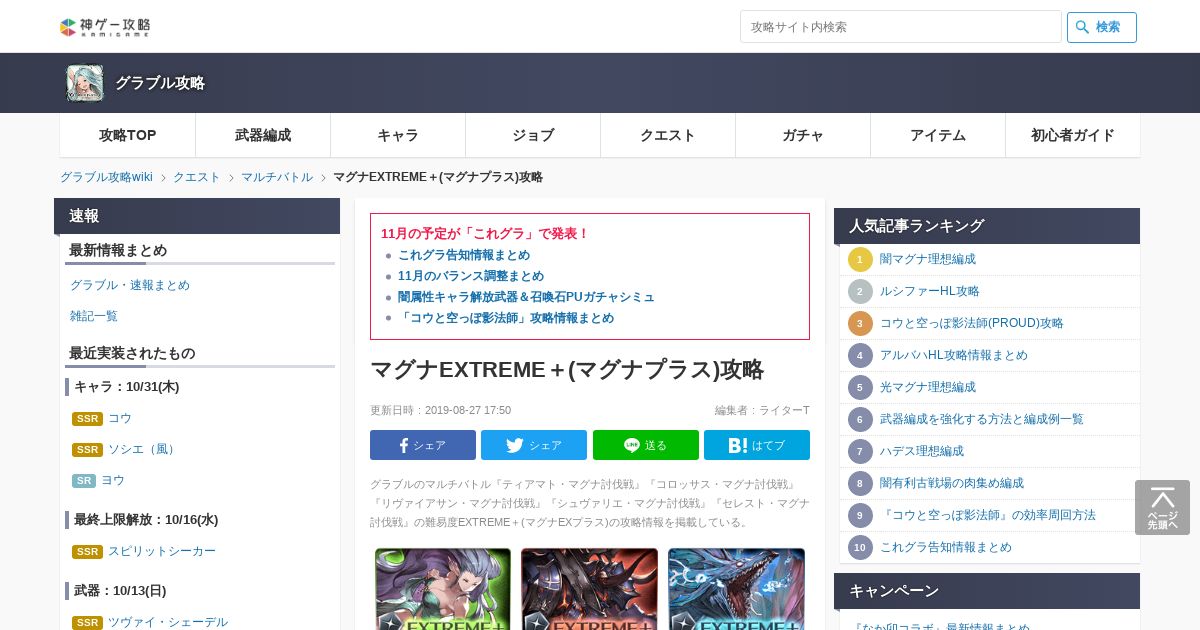Open the スピリットシーカー link

click(x=162, y=551)
